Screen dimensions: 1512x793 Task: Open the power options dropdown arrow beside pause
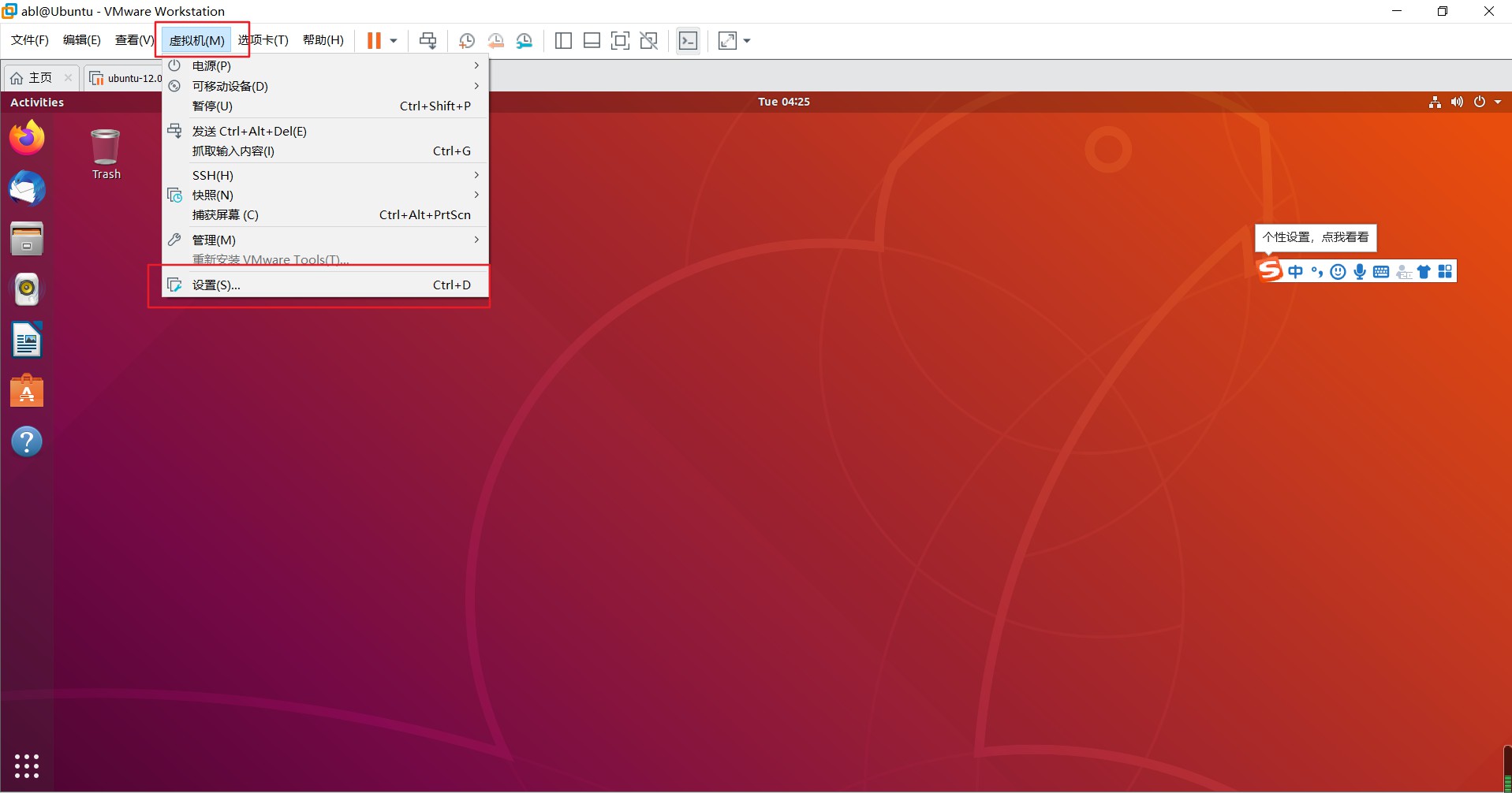394,41
